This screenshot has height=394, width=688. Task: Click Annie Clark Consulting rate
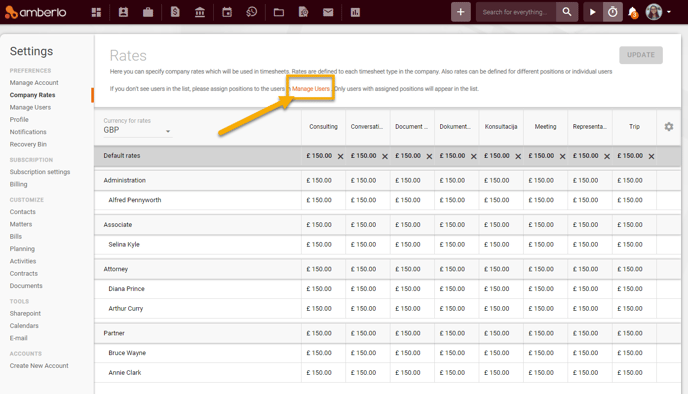[319, 373]
